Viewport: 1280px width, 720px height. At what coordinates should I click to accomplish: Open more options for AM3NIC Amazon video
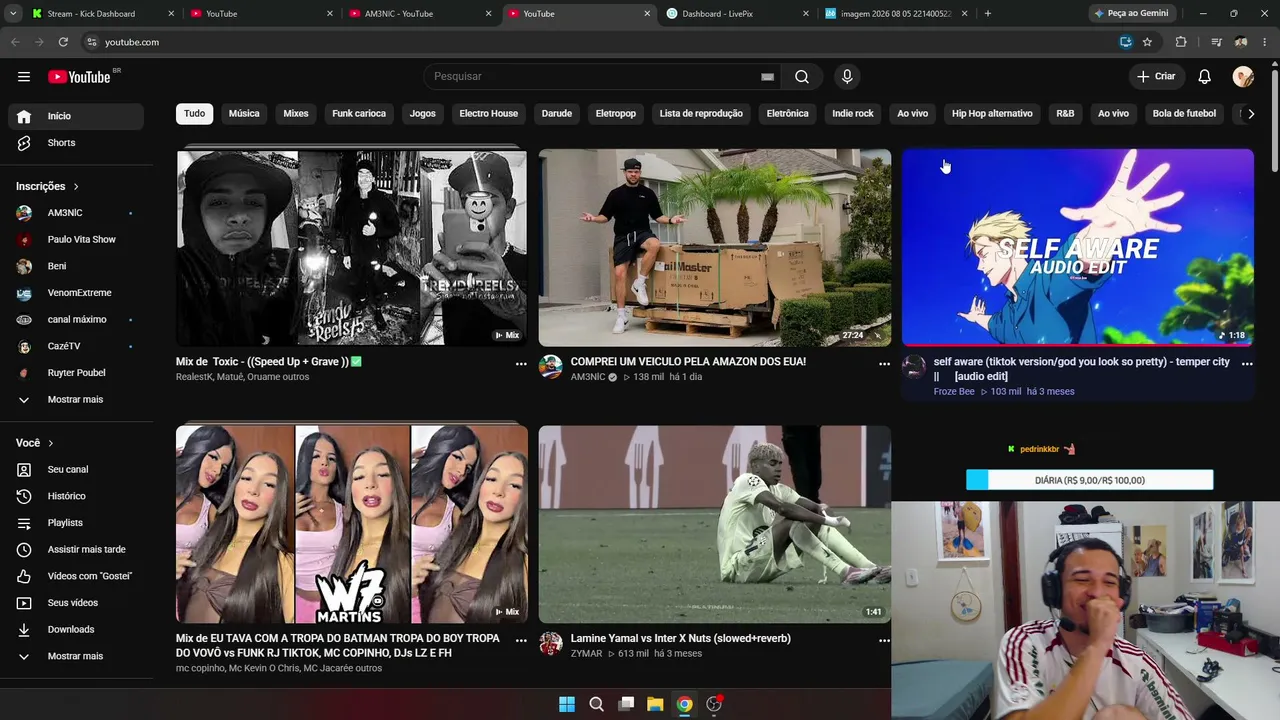884,364
